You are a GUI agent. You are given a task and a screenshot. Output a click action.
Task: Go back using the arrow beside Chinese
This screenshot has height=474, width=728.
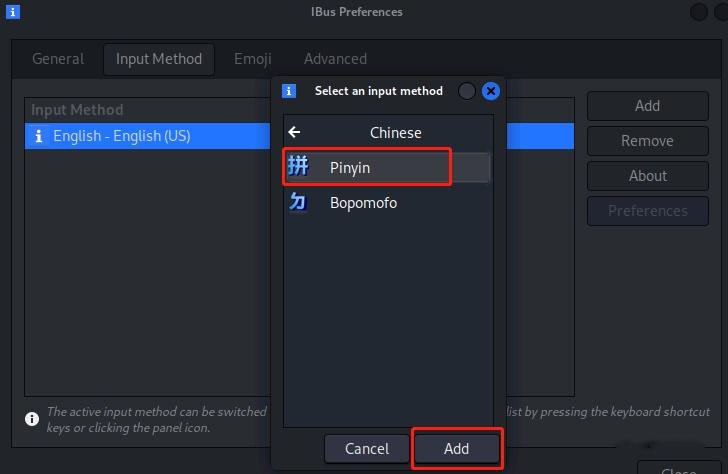[294, 132]
